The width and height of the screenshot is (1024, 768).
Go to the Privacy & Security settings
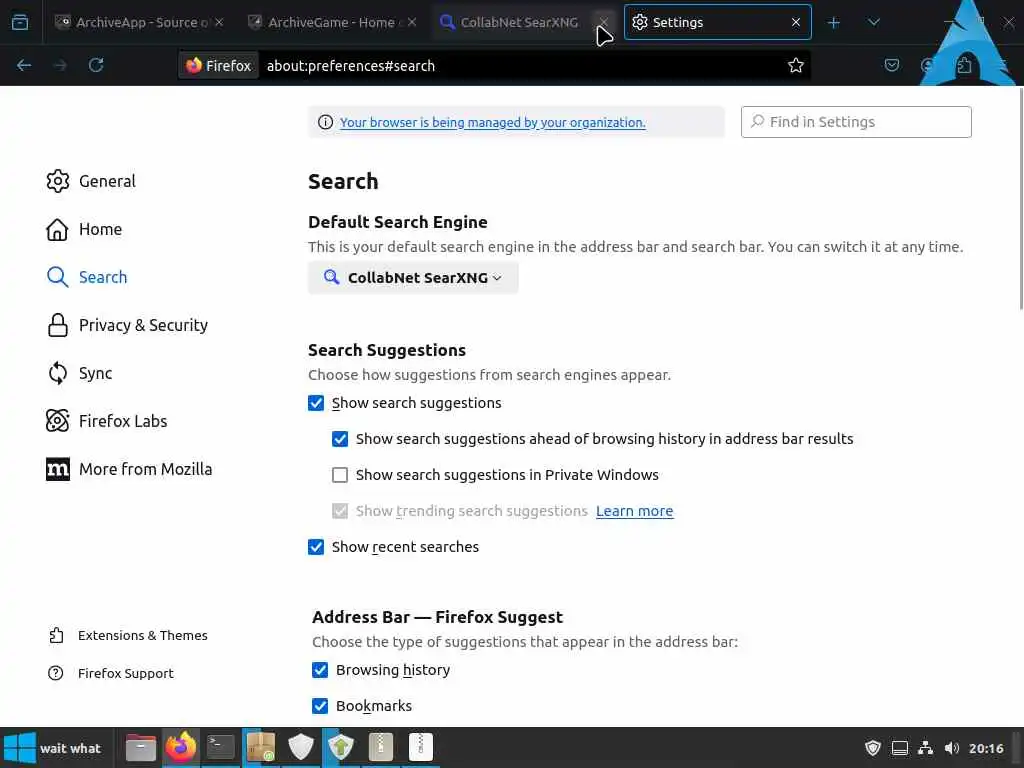127,325
